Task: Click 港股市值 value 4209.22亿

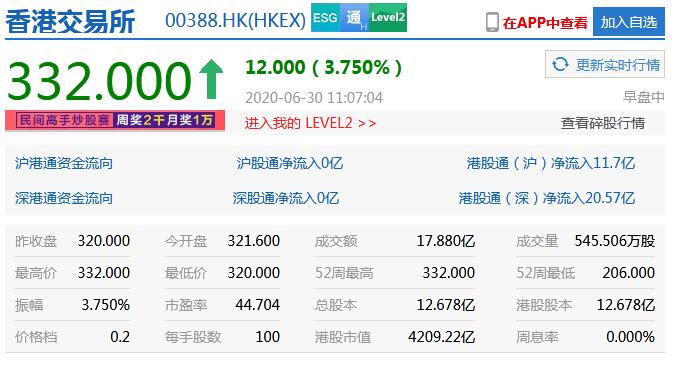Action: point(442,337)
